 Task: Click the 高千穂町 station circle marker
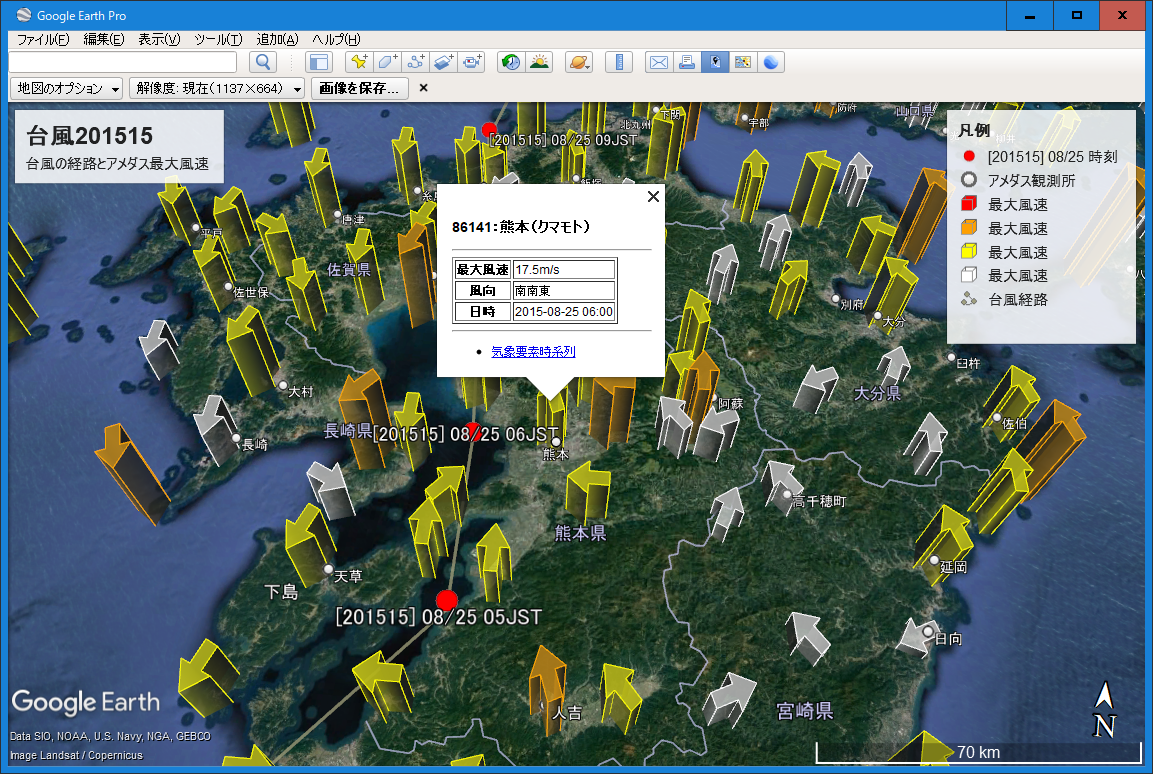(787, 494)
